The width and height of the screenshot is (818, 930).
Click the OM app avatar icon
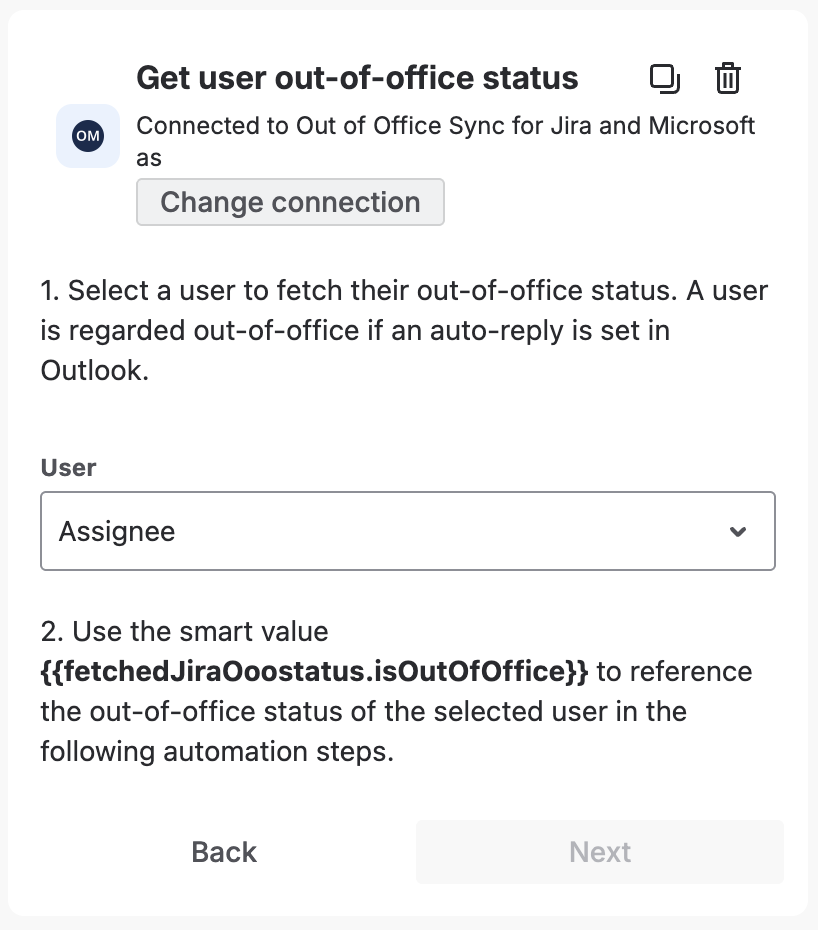[88, 135]
